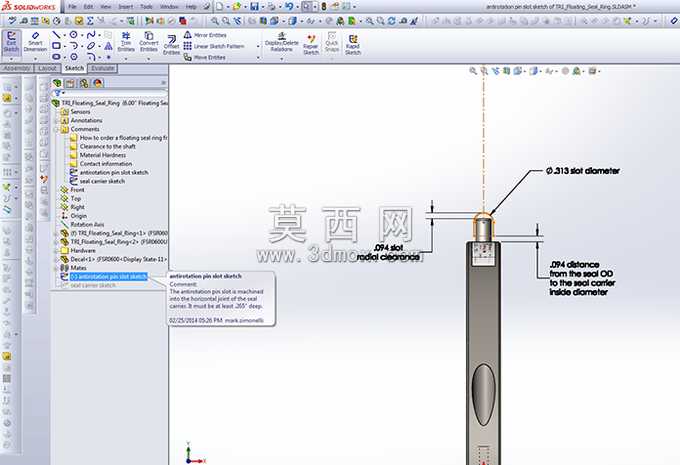Select the Comments folder in the tree
680x465 pixels.
pos(85,129)
